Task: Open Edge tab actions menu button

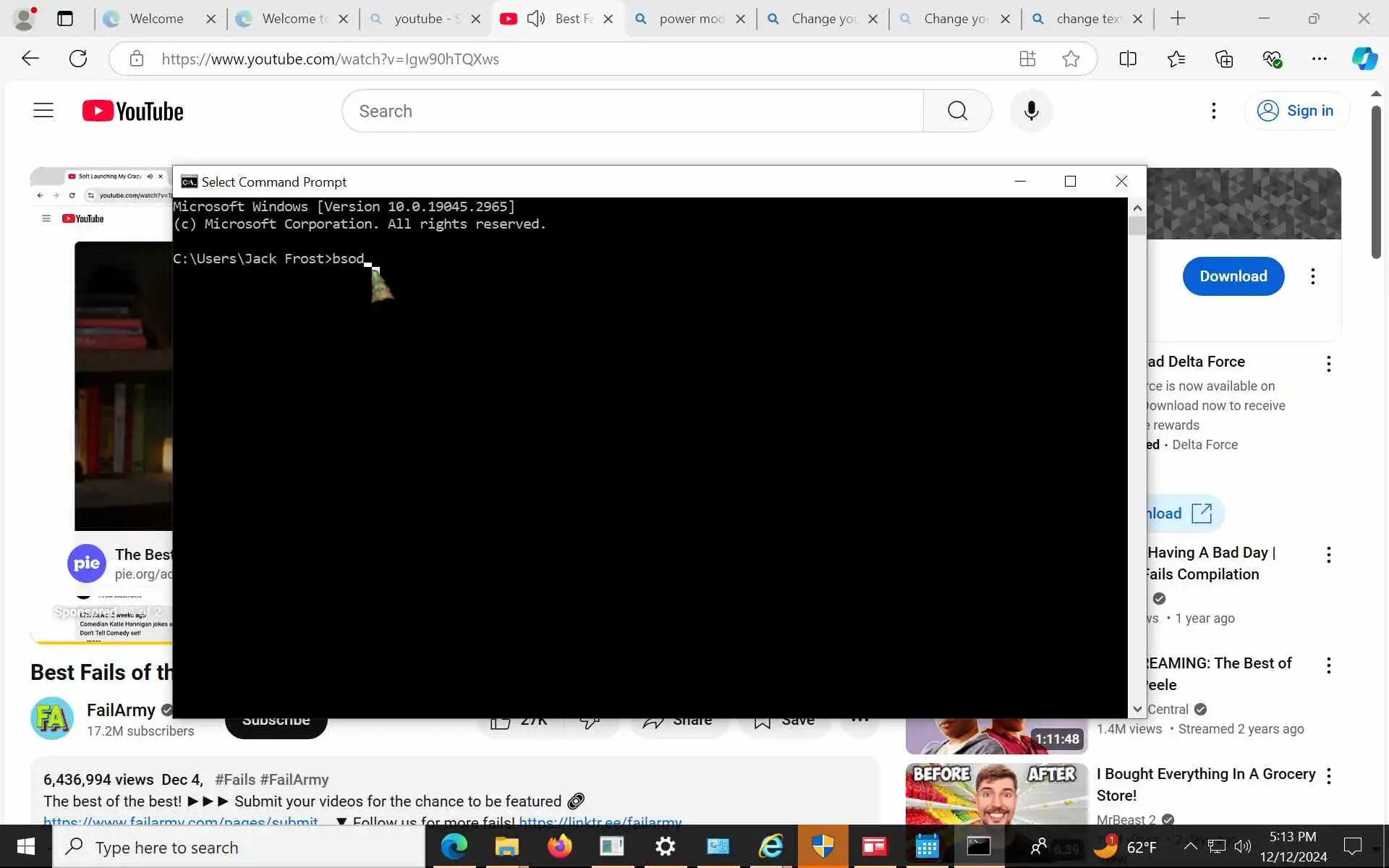Action: pyautogui.click(x=65, y=19)
